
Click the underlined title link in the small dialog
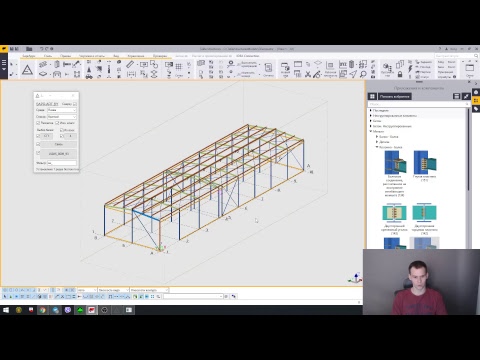click(x=47, y=104)
